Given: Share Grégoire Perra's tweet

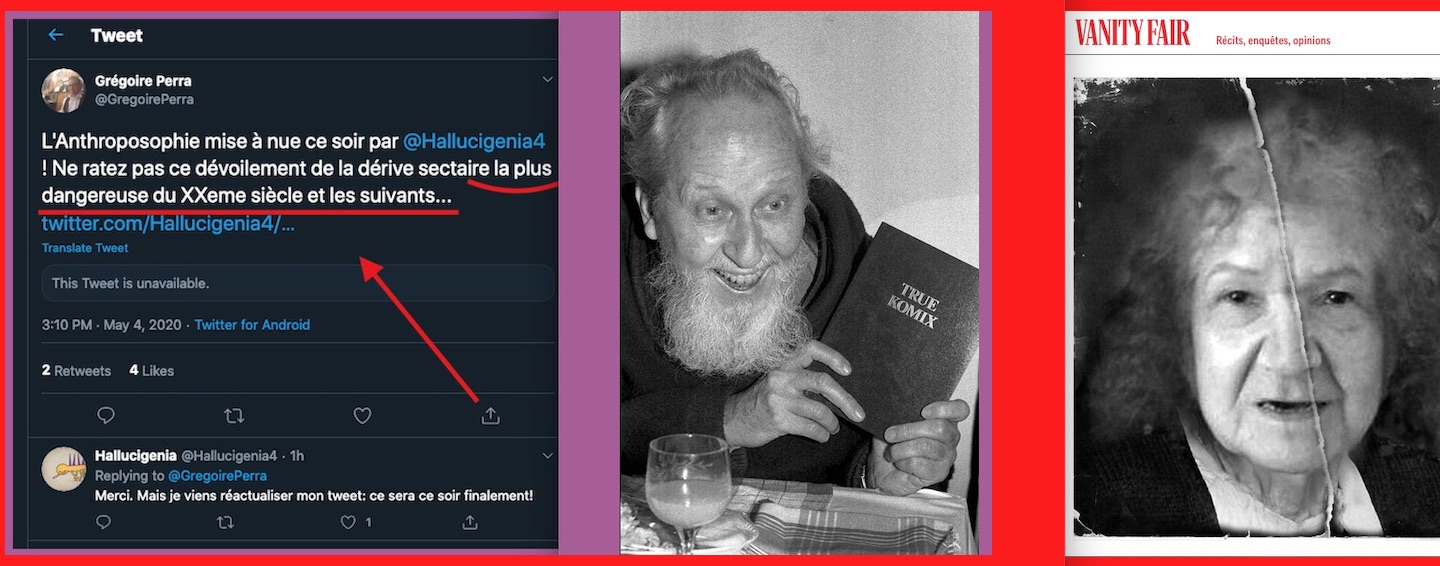Looking at the screenshot, I should pyautogui.click(x=490, y=415).
